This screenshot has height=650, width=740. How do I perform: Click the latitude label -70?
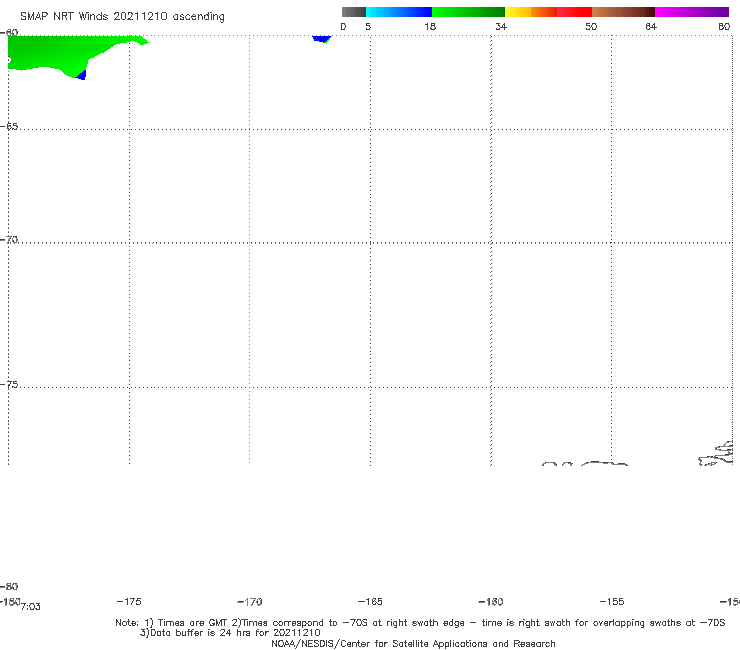[9, 240]
